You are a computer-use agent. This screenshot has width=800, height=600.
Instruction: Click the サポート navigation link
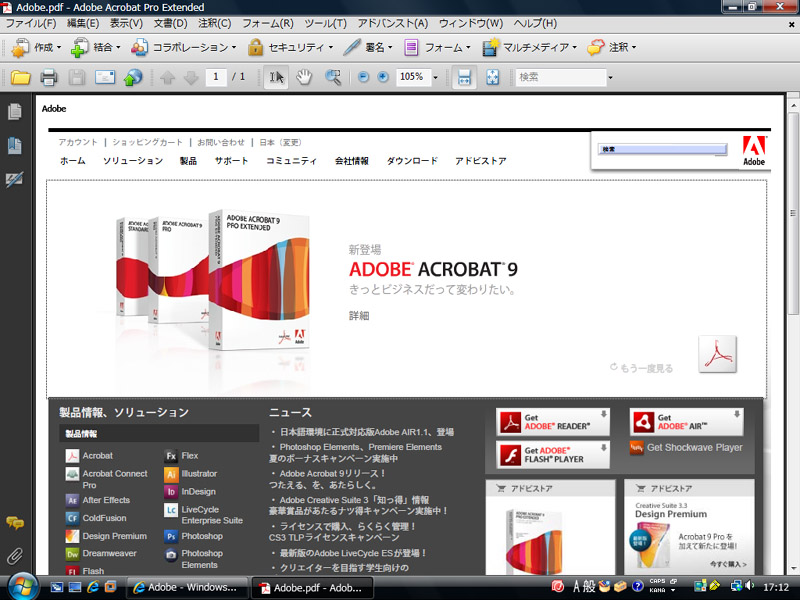pyautogui.click(x=231, y=161)
